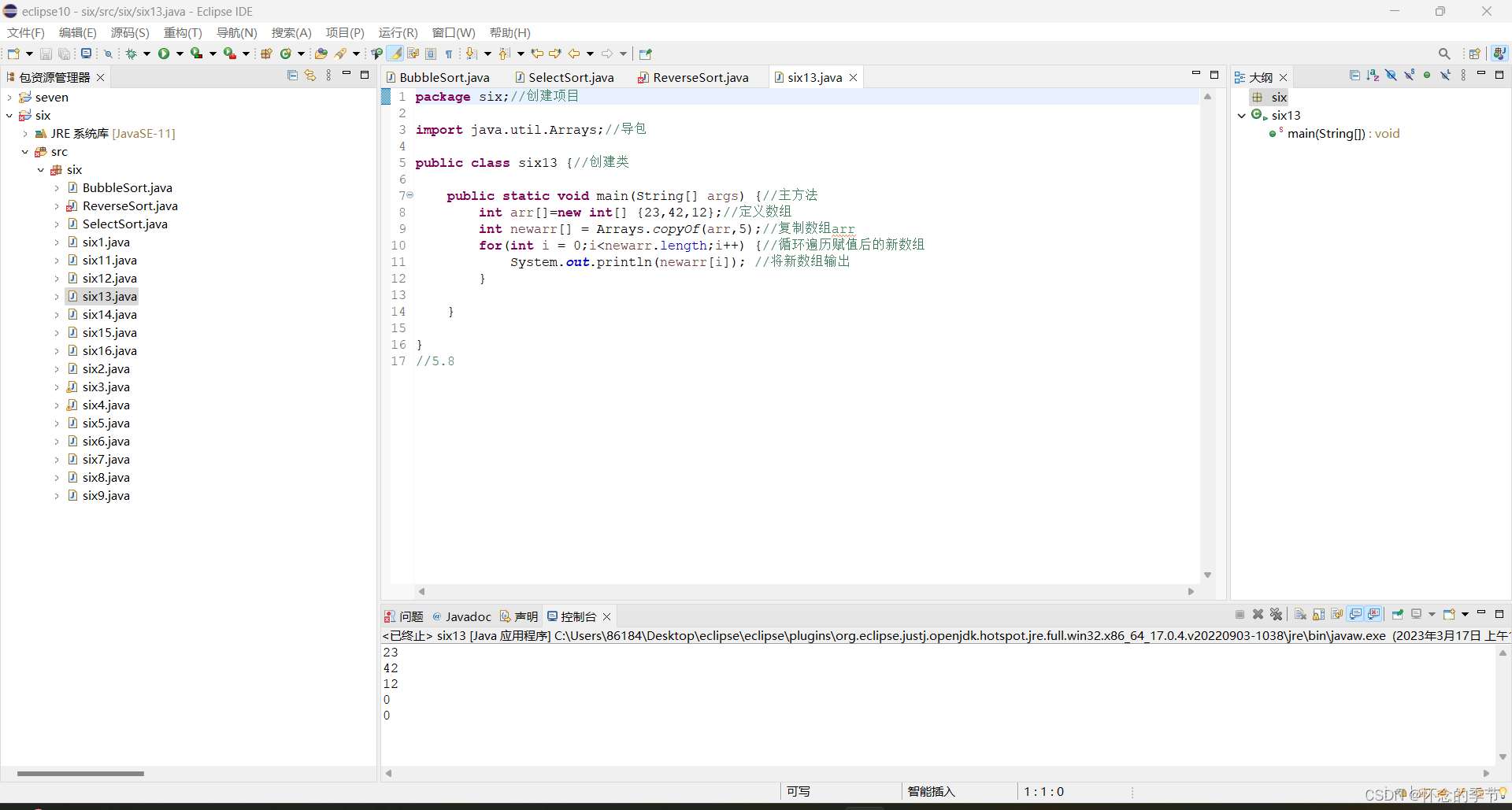Screen dimensions: 1512x810
Task: Run the six13 program with the Run icon
Action: 164,54
